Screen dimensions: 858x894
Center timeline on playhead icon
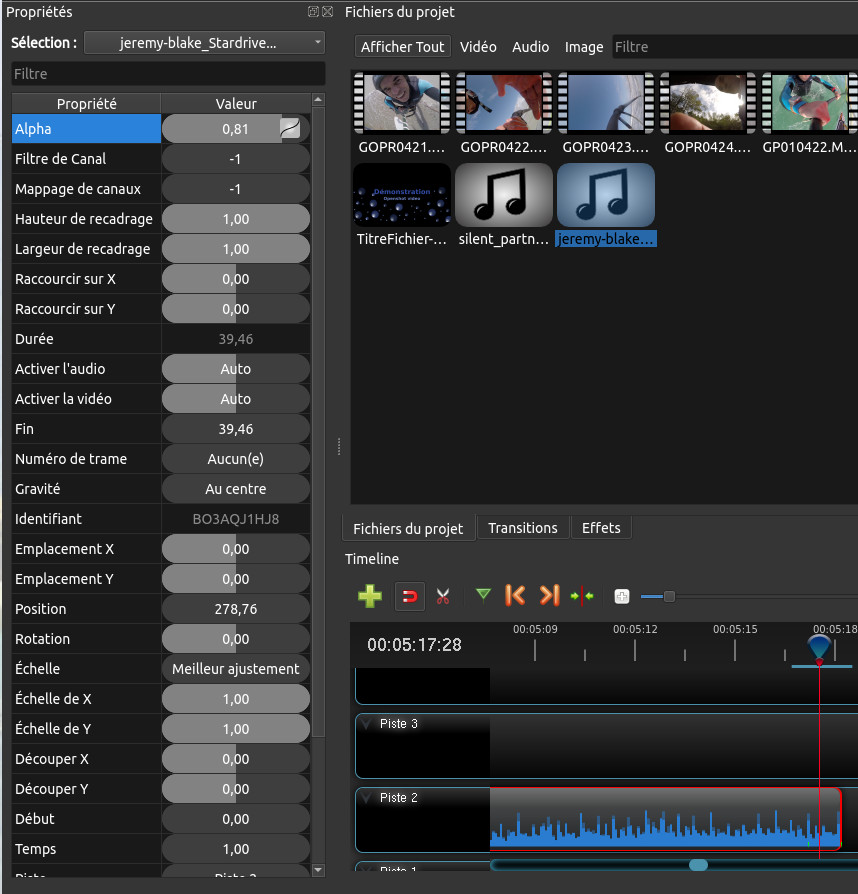(582, 596)
